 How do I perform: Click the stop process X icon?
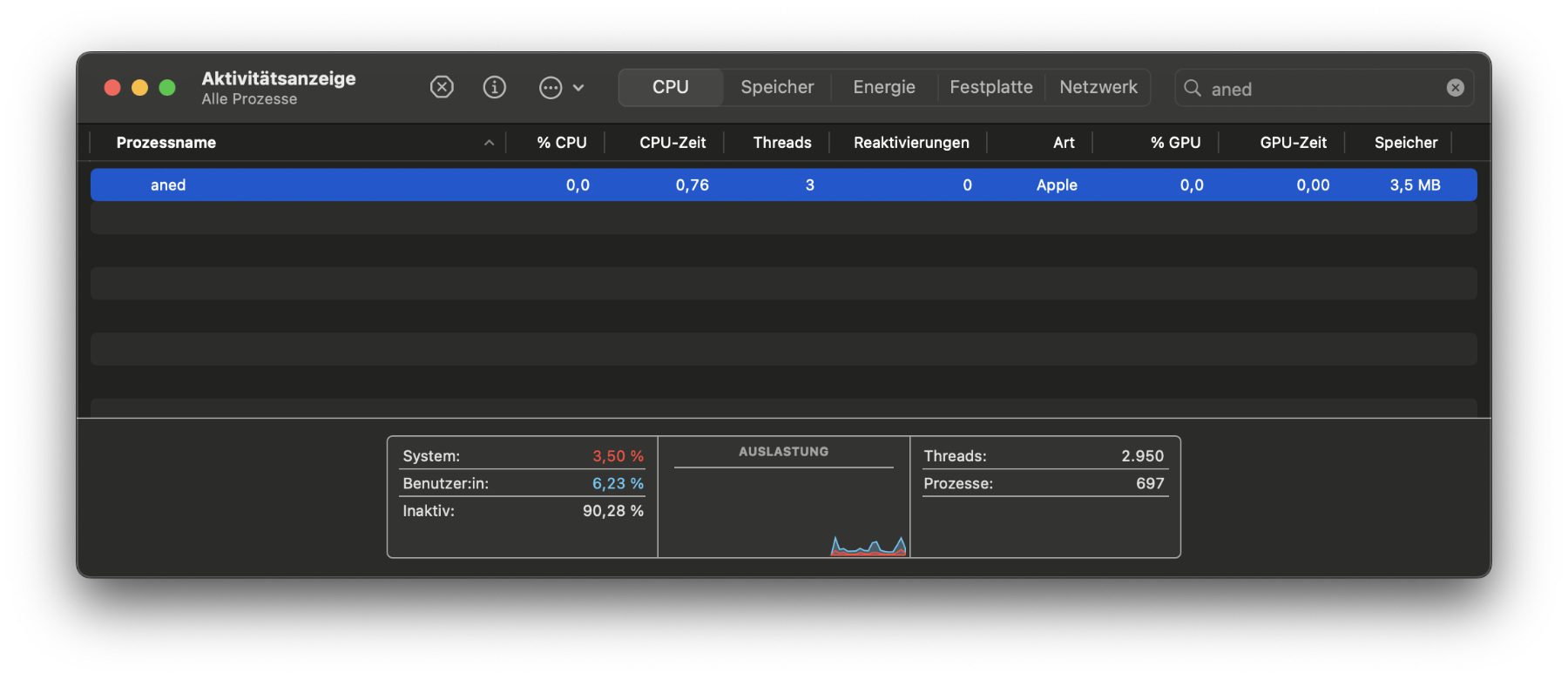pos(442,87)
